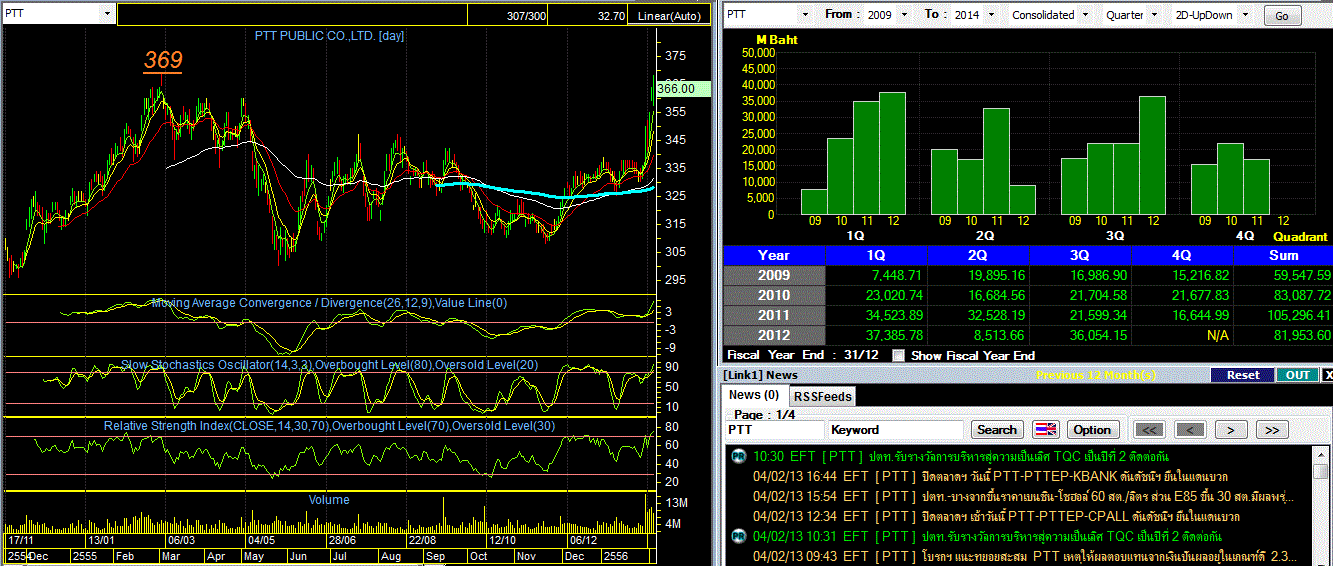Click the Volume panel label

[x=329, y=499]
